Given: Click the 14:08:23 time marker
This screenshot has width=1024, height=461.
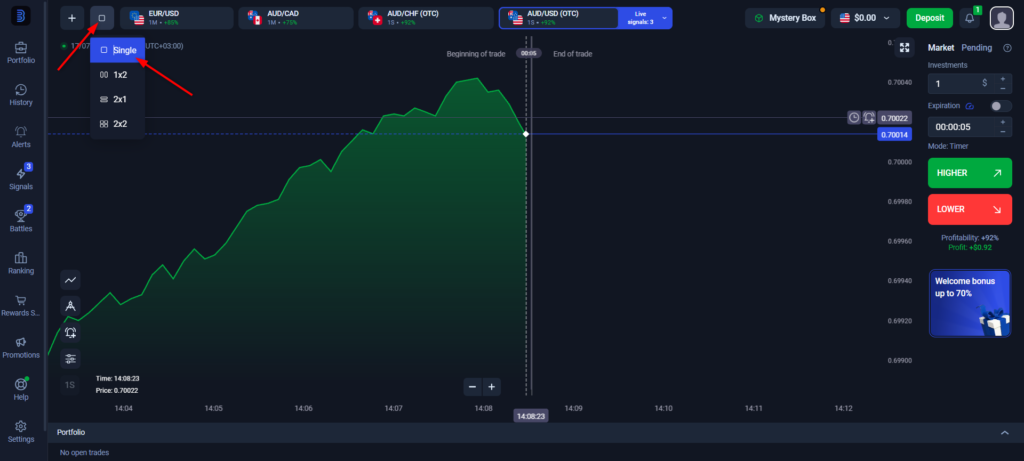Looking at the screenshot, I should pyautogui.click(x=531, y=416).
